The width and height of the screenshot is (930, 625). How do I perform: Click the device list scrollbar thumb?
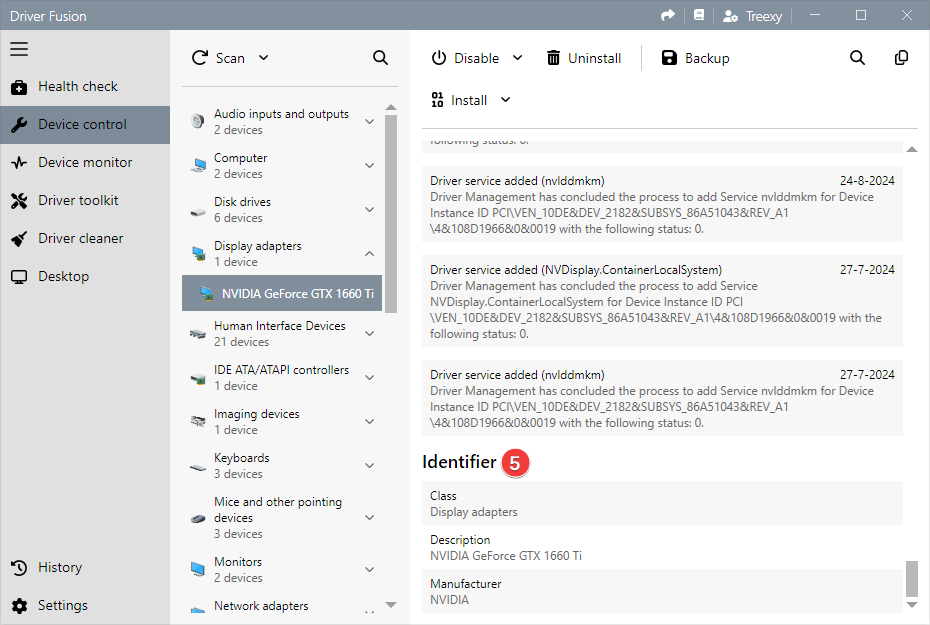[390, 213]
